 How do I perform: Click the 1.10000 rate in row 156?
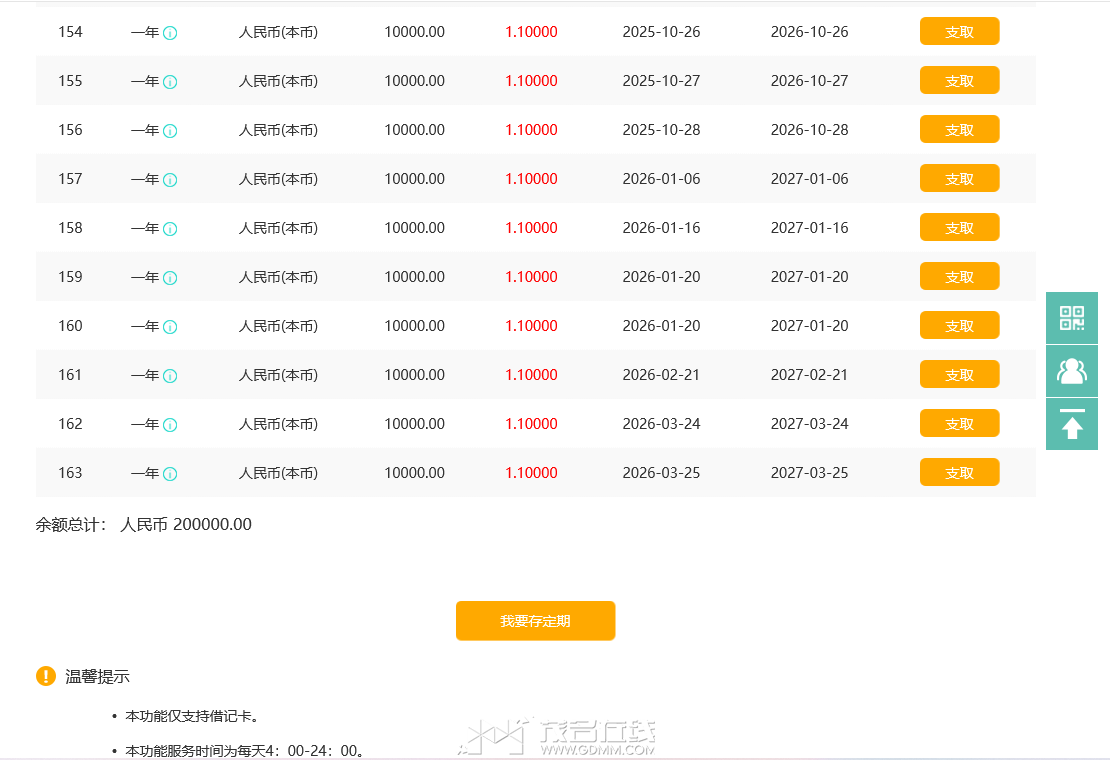click(531, 130)
